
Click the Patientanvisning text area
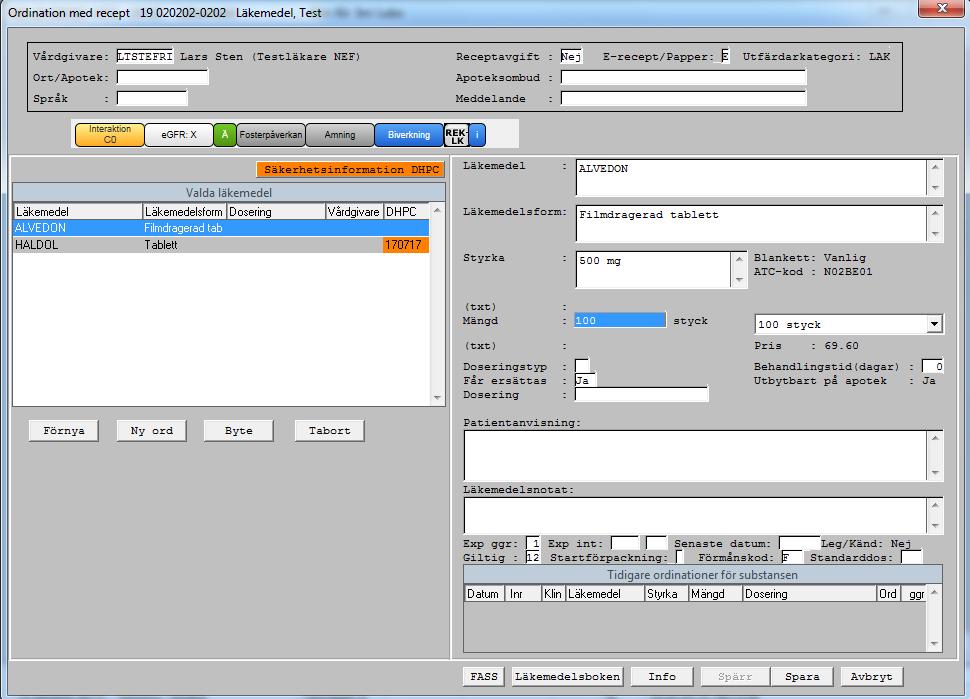coord(695,455)
